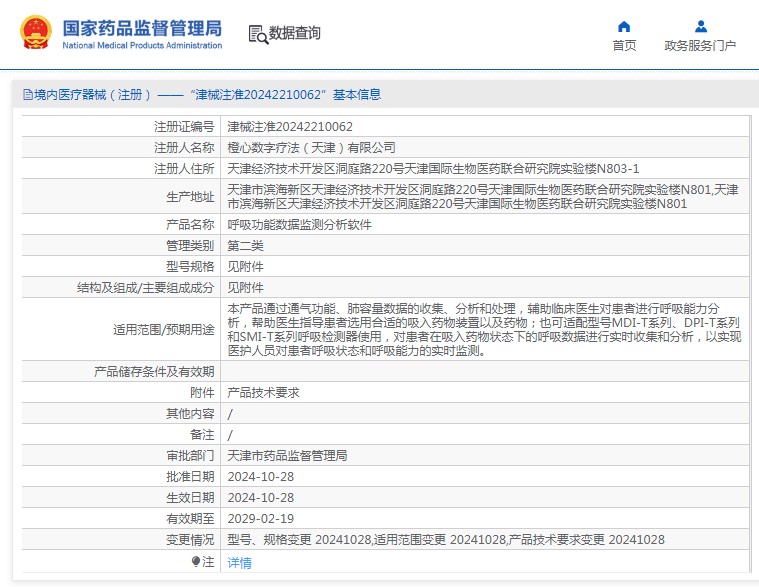Click the 变更情况 change history text

tap(446, 540)
